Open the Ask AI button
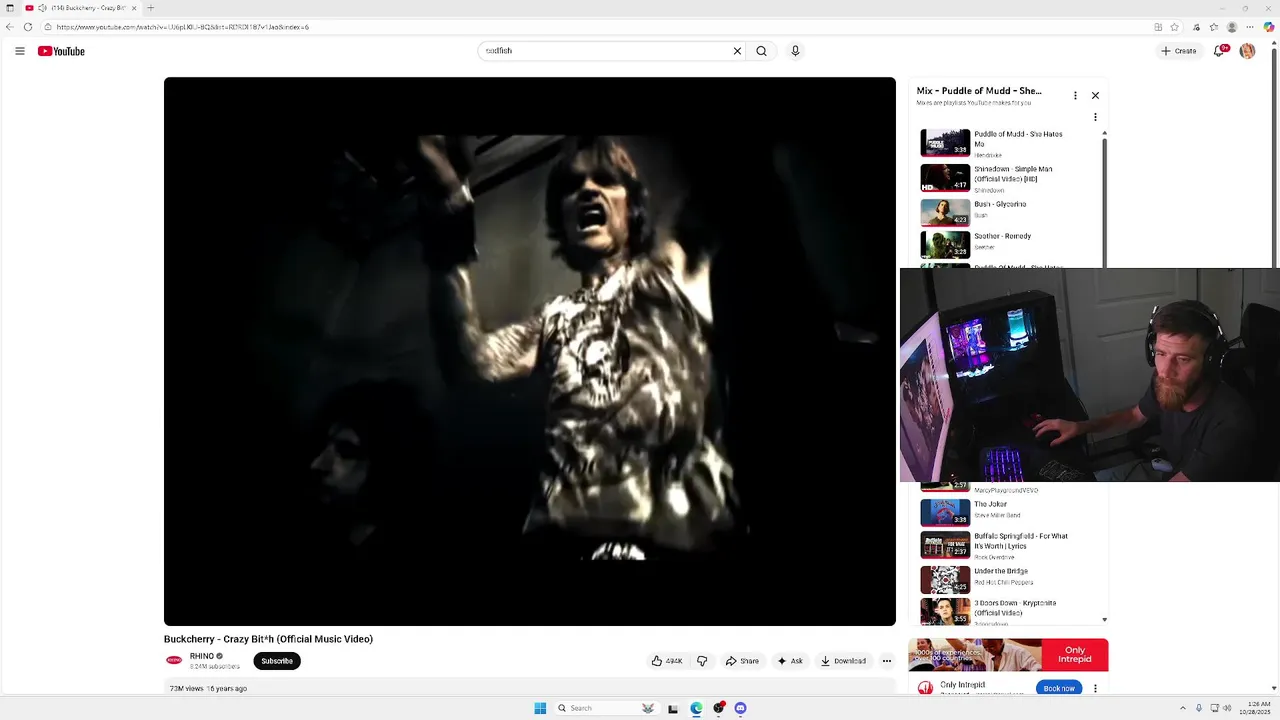The height and width of the screenshot is (720, 1280). pos(790,661)
